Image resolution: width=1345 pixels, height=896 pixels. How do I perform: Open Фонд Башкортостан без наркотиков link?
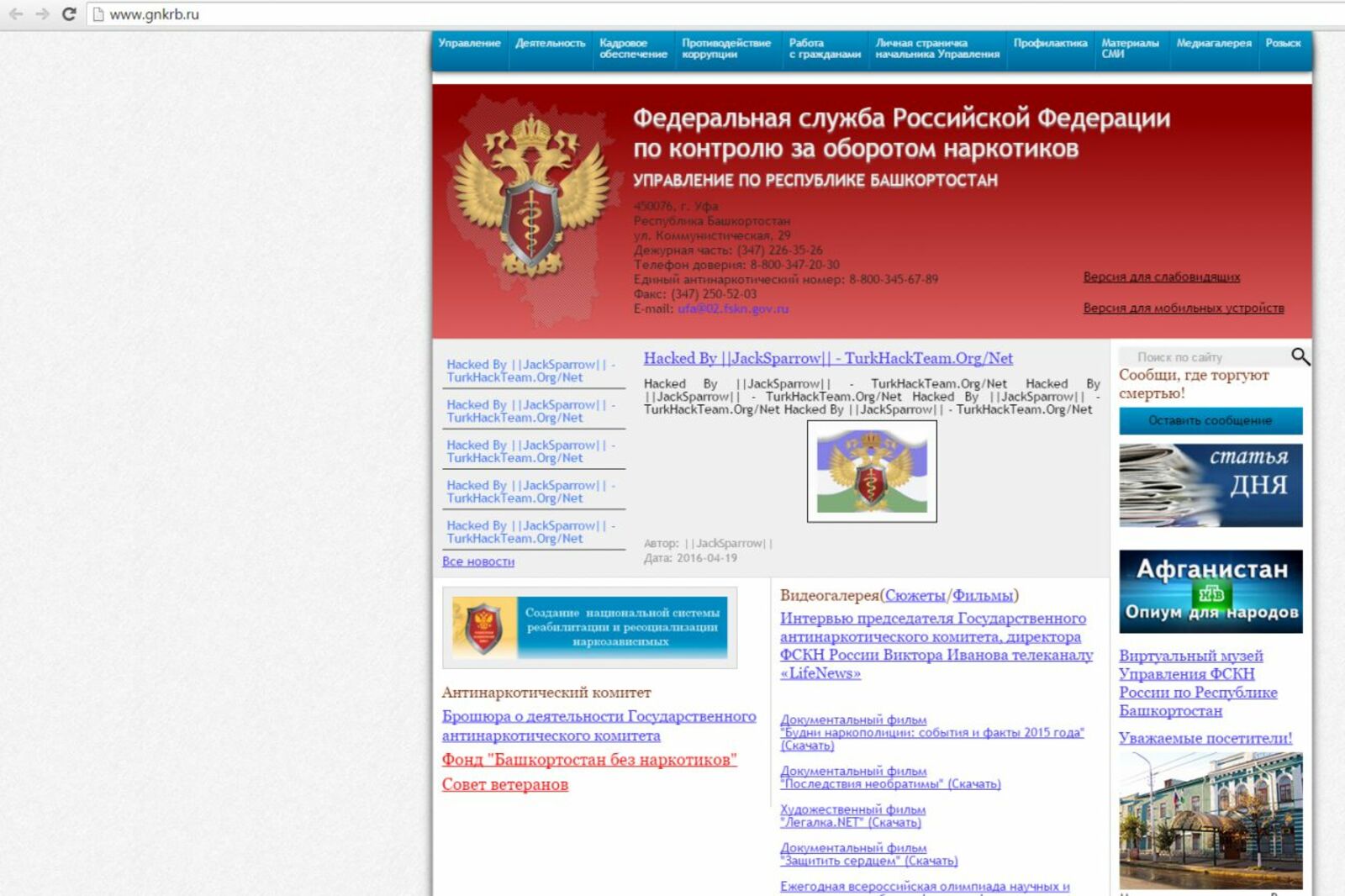(x=589, y=759)
